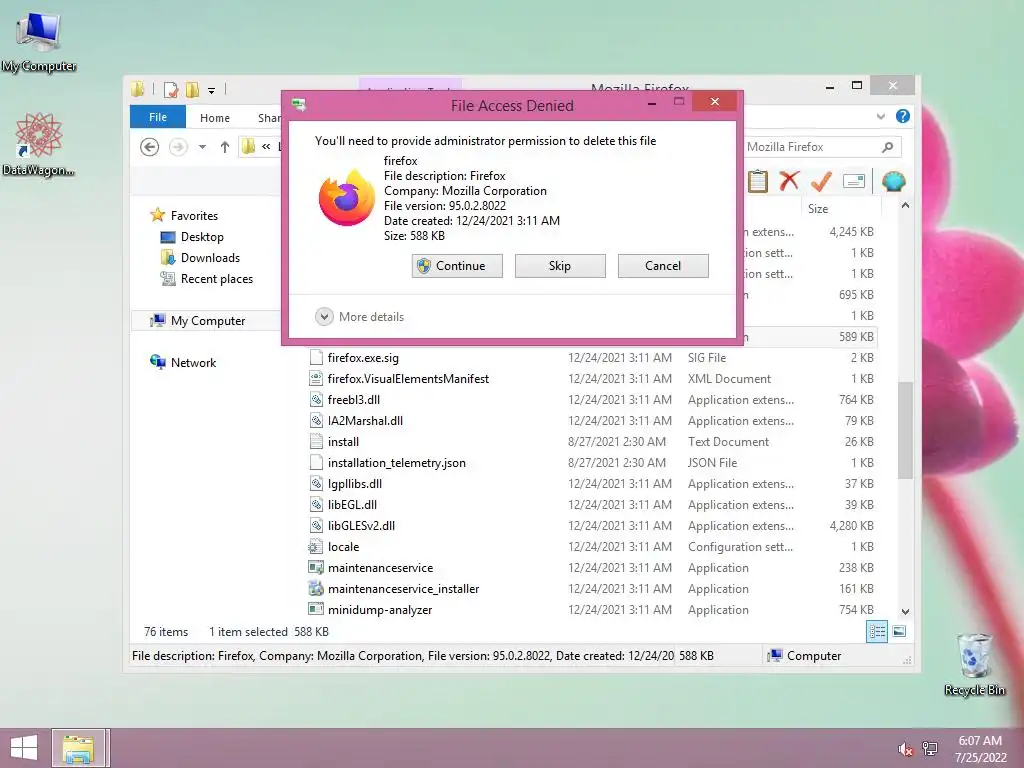
Task: Switch to Large icons view layout
Action: (x=899, y=632)
